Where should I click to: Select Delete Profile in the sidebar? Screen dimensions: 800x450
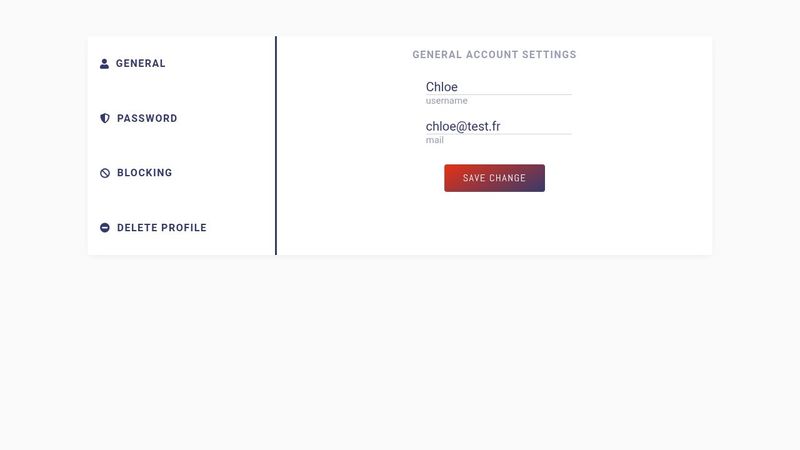[161, 228]
